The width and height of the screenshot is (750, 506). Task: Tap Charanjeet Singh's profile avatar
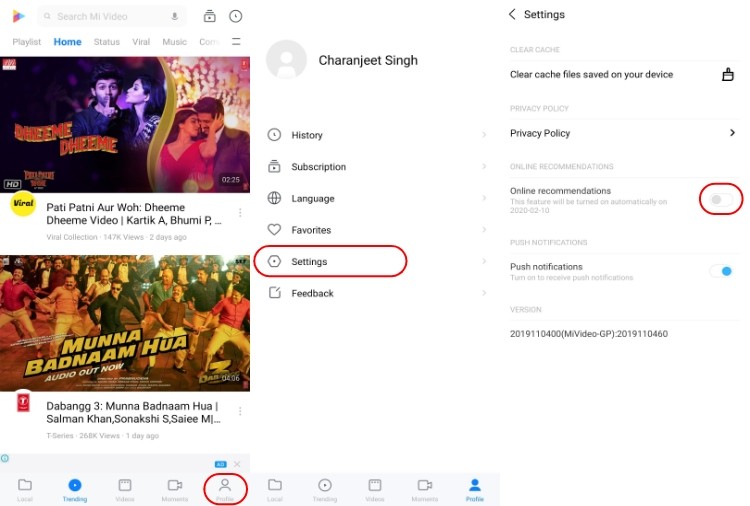[x=286, y=61]
